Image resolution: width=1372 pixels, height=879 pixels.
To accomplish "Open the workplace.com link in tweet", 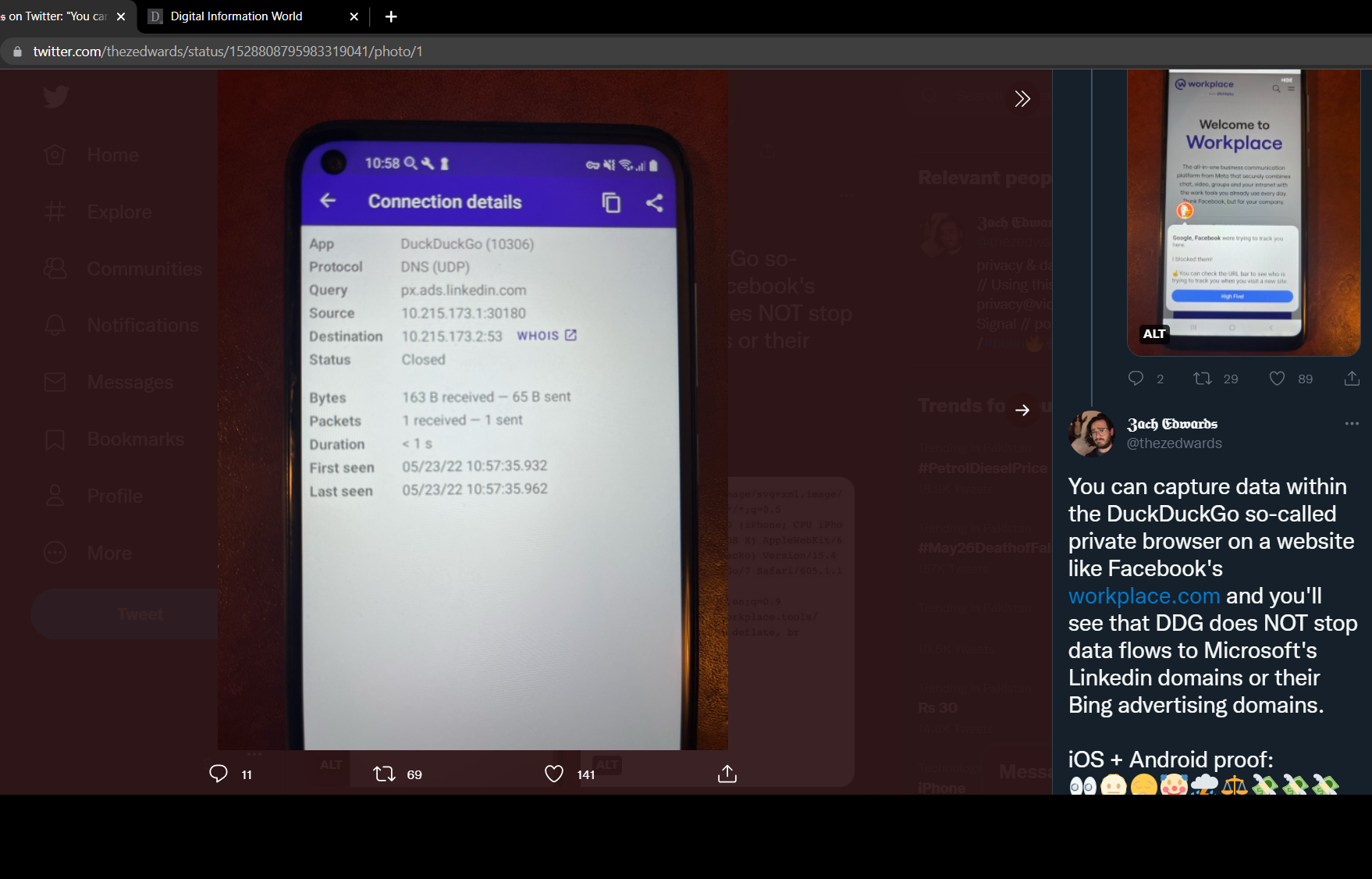I will click(1143, 596).
